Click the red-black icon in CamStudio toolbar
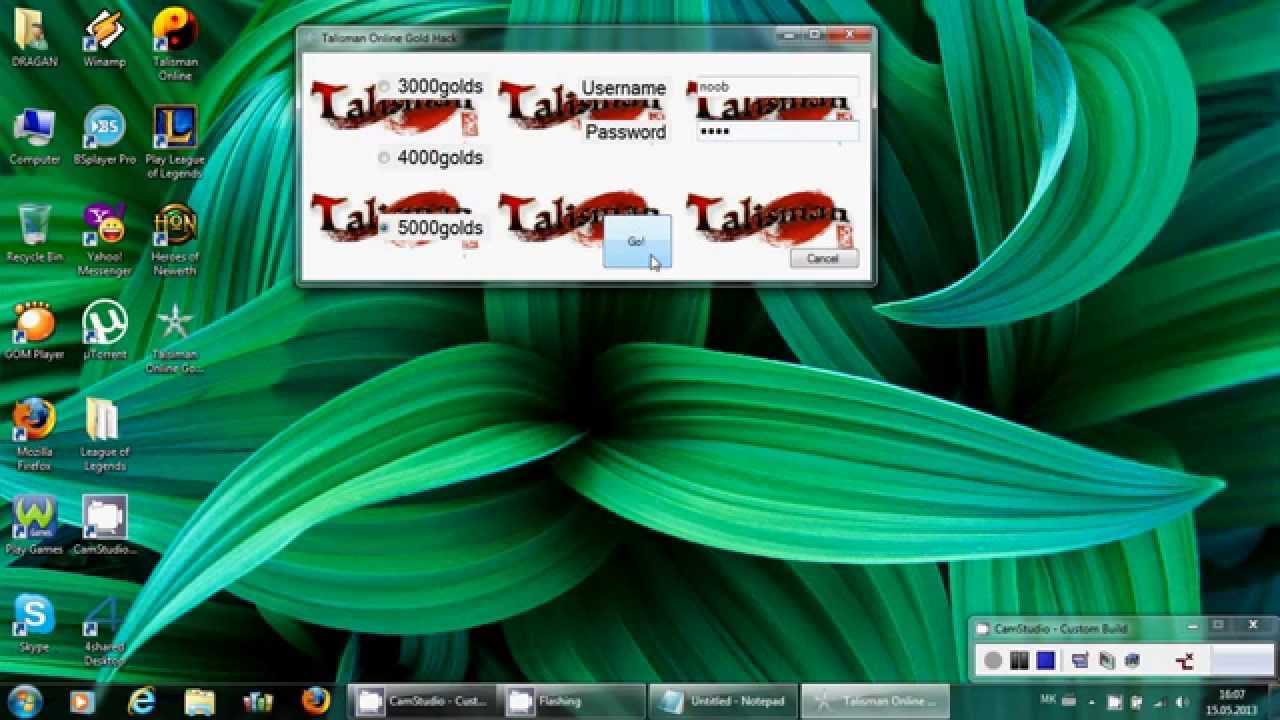 pos(1185,660)
